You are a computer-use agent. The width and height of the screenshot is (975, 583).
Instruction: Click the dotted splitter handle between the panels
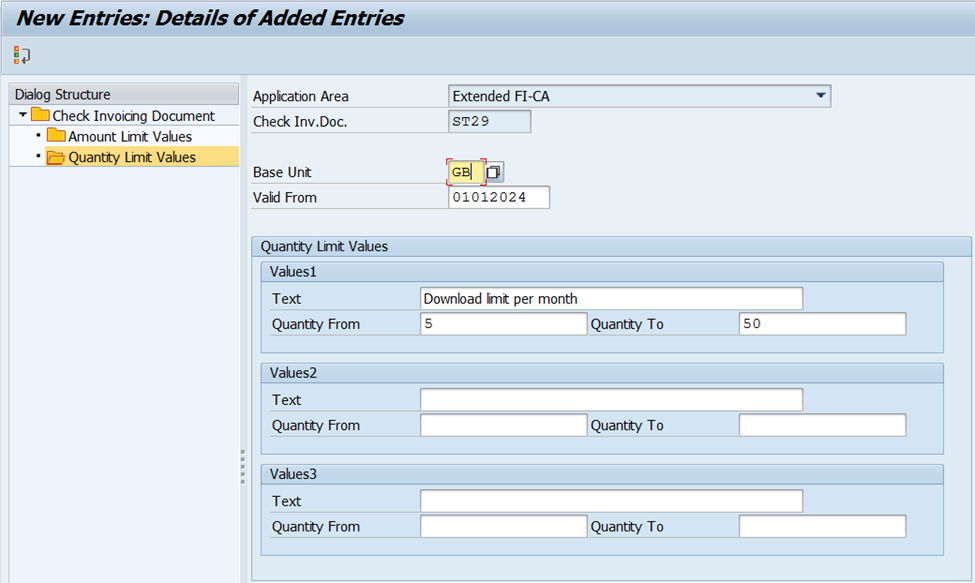243,467
